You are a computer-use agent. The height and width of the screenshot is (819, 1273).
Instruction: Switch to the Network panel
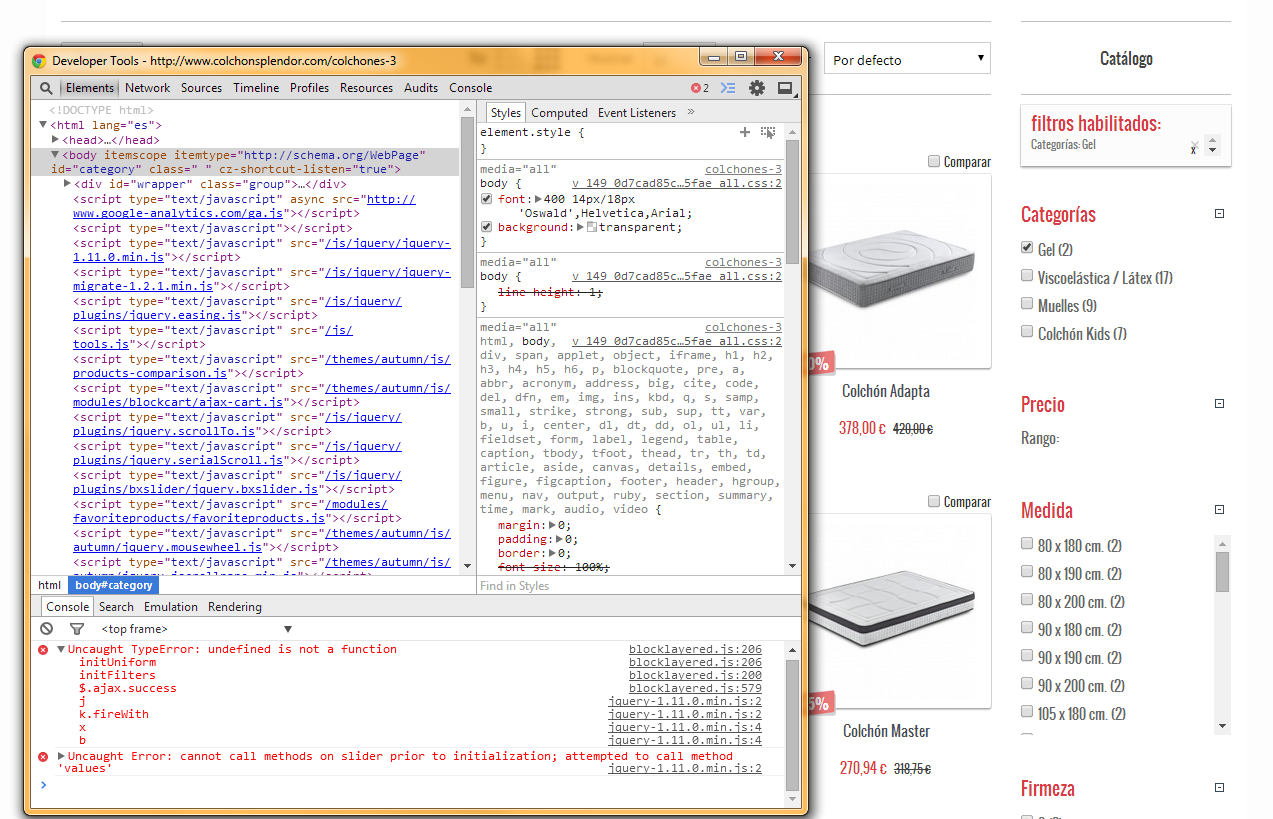pos(147,88)
